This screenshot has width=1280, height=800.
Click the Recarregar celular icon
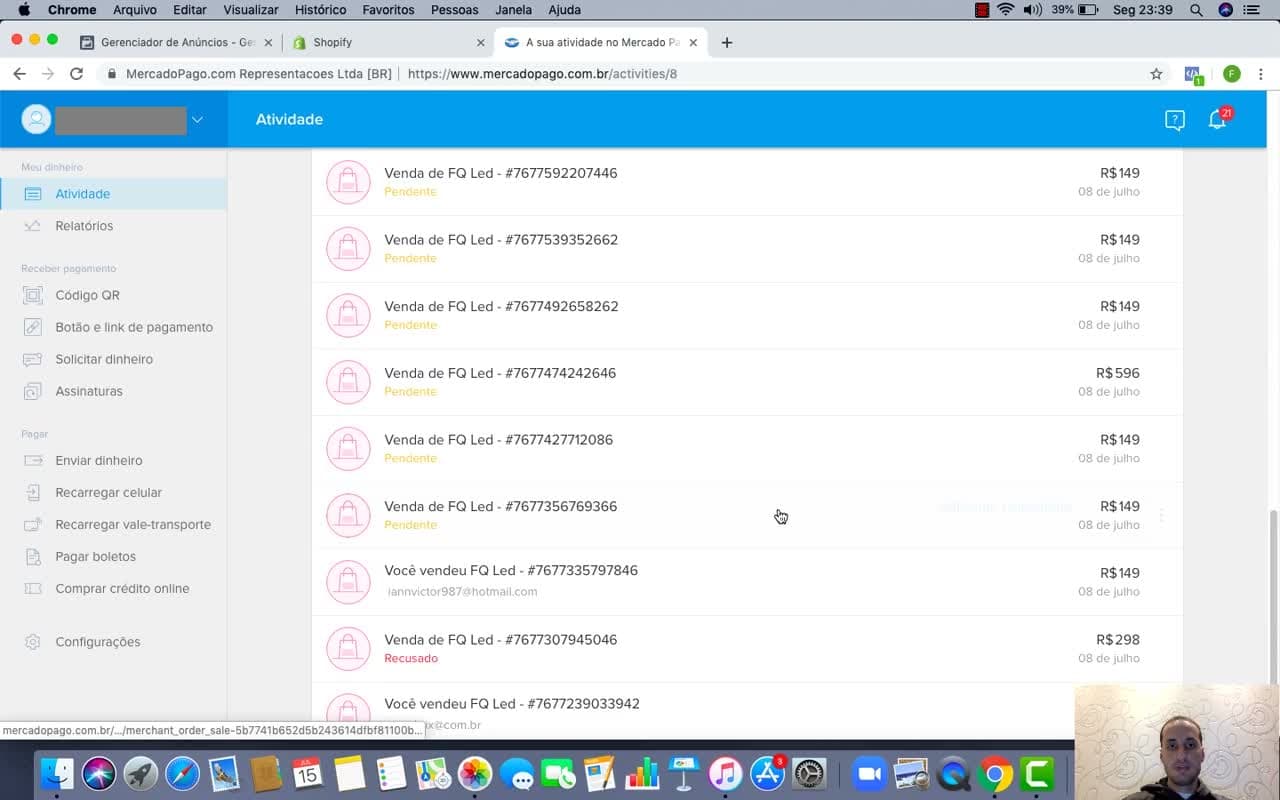(x=33, y=493)
